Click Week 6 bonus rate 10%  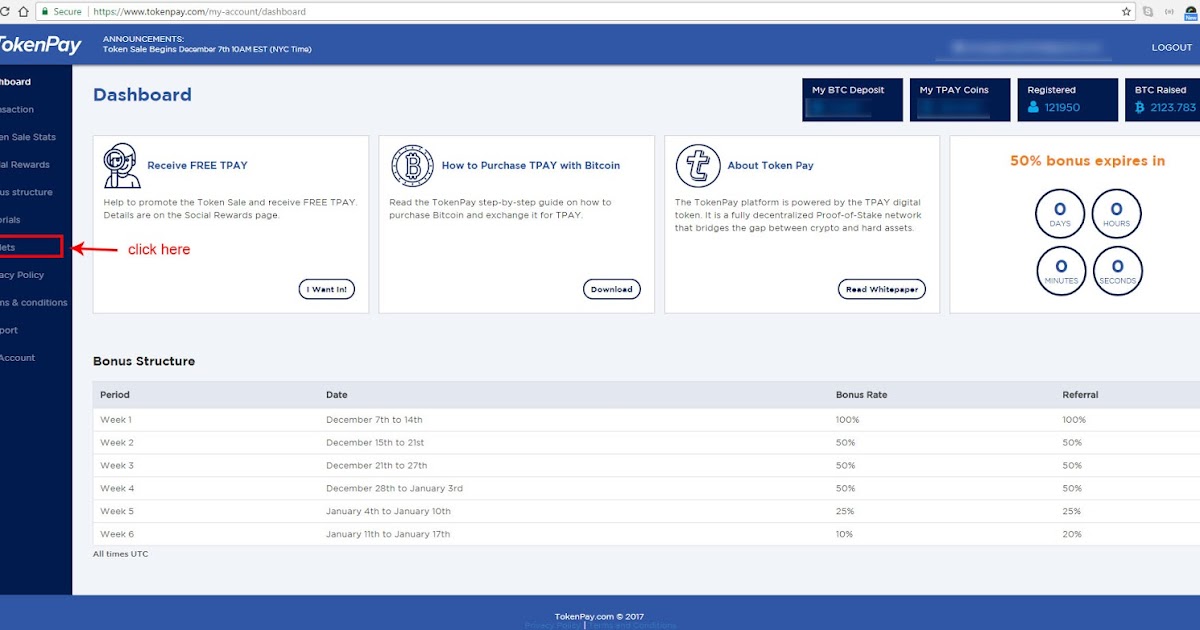tap(845, 534)
